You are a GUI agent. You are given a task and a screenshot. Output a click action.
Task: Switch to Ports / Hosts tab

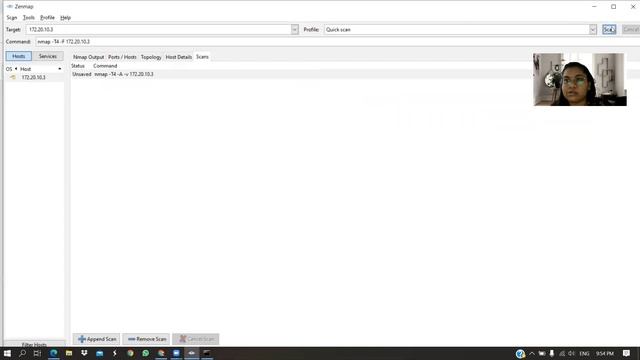[122, 57]
